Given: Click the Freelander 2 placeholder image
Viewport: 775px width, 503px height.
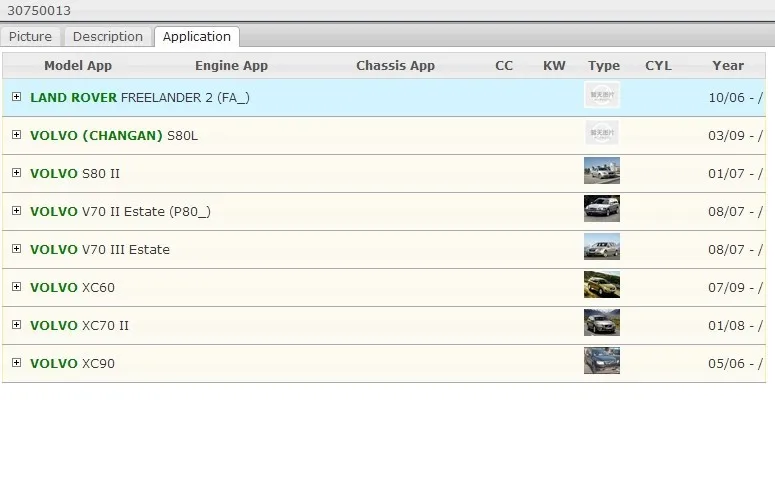Looking at the screenshot, I should 602,94.
